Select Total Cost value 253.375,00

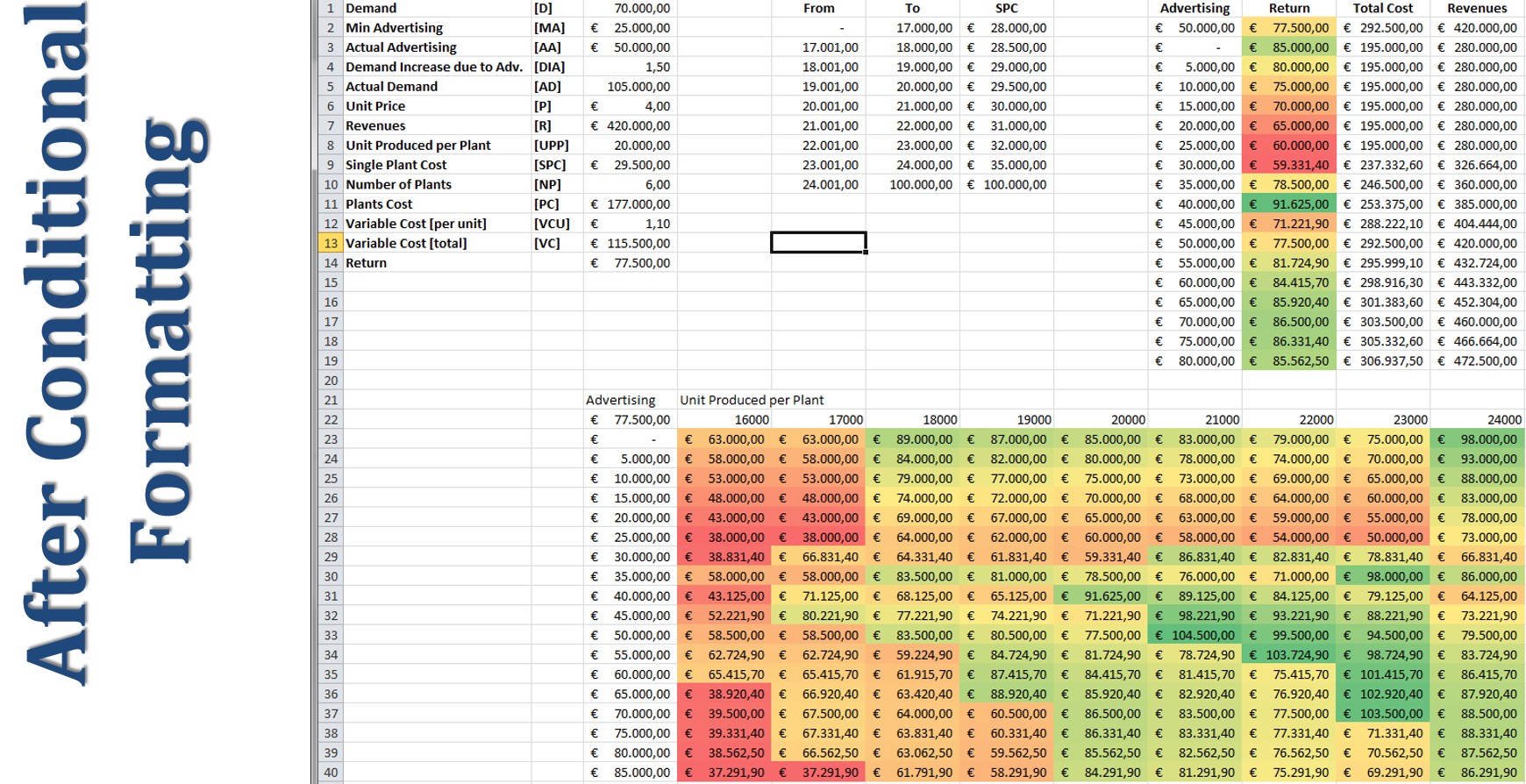(x=1383, y=203)
